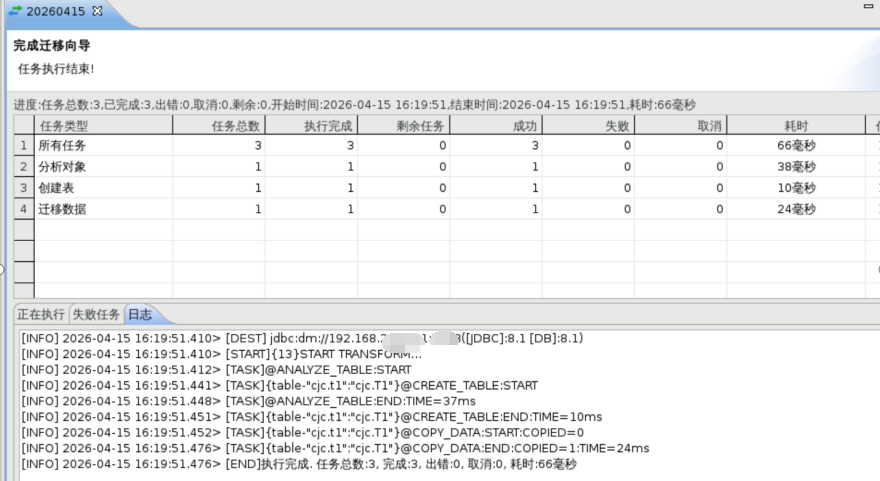This screenshot has height=481, width=880.
Task: Click the [DEST] jdbc log line
Action: pyautogui.click(x=302, y=338)
